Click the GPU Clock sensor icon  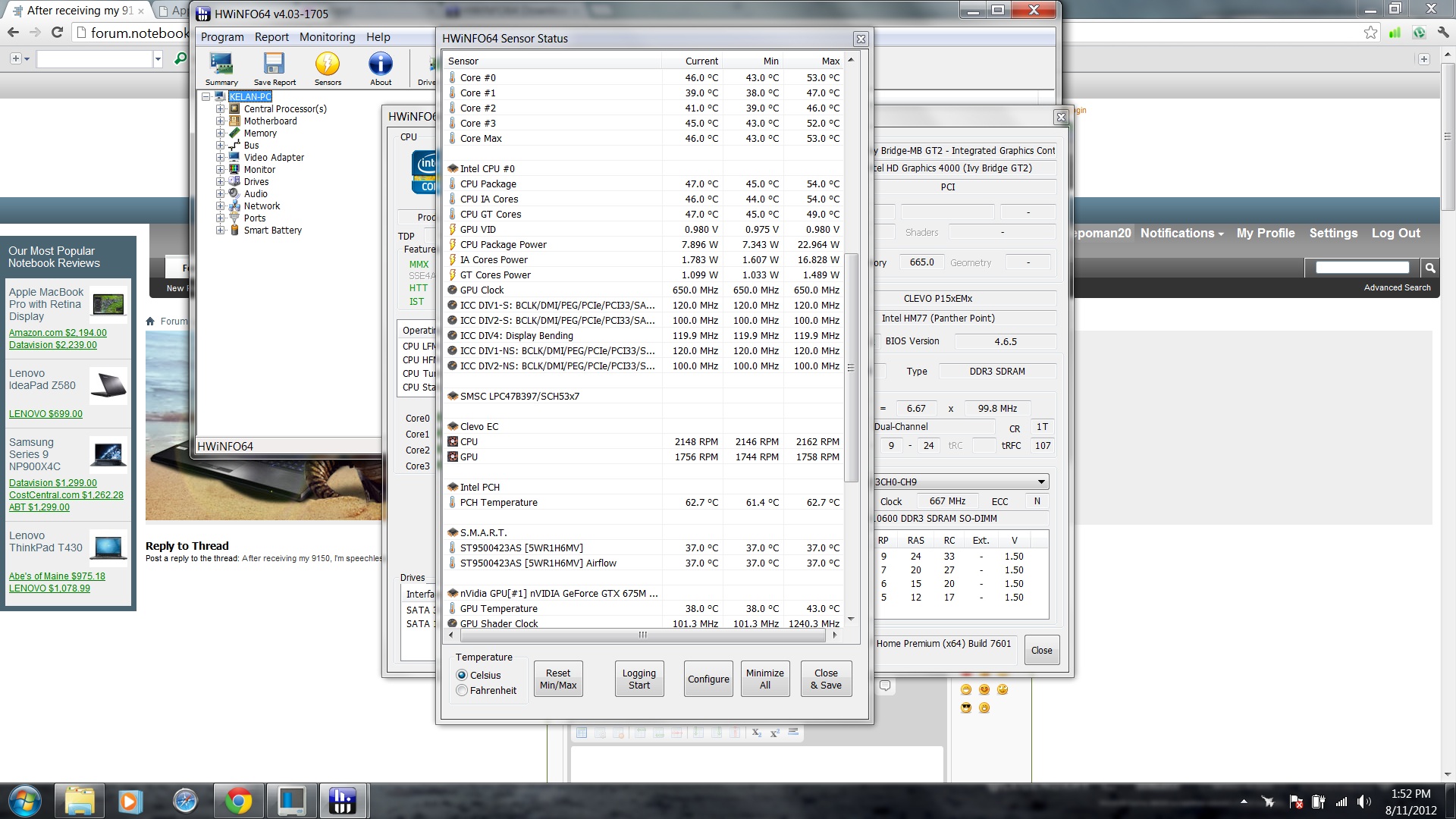click(x=453, y=290)
